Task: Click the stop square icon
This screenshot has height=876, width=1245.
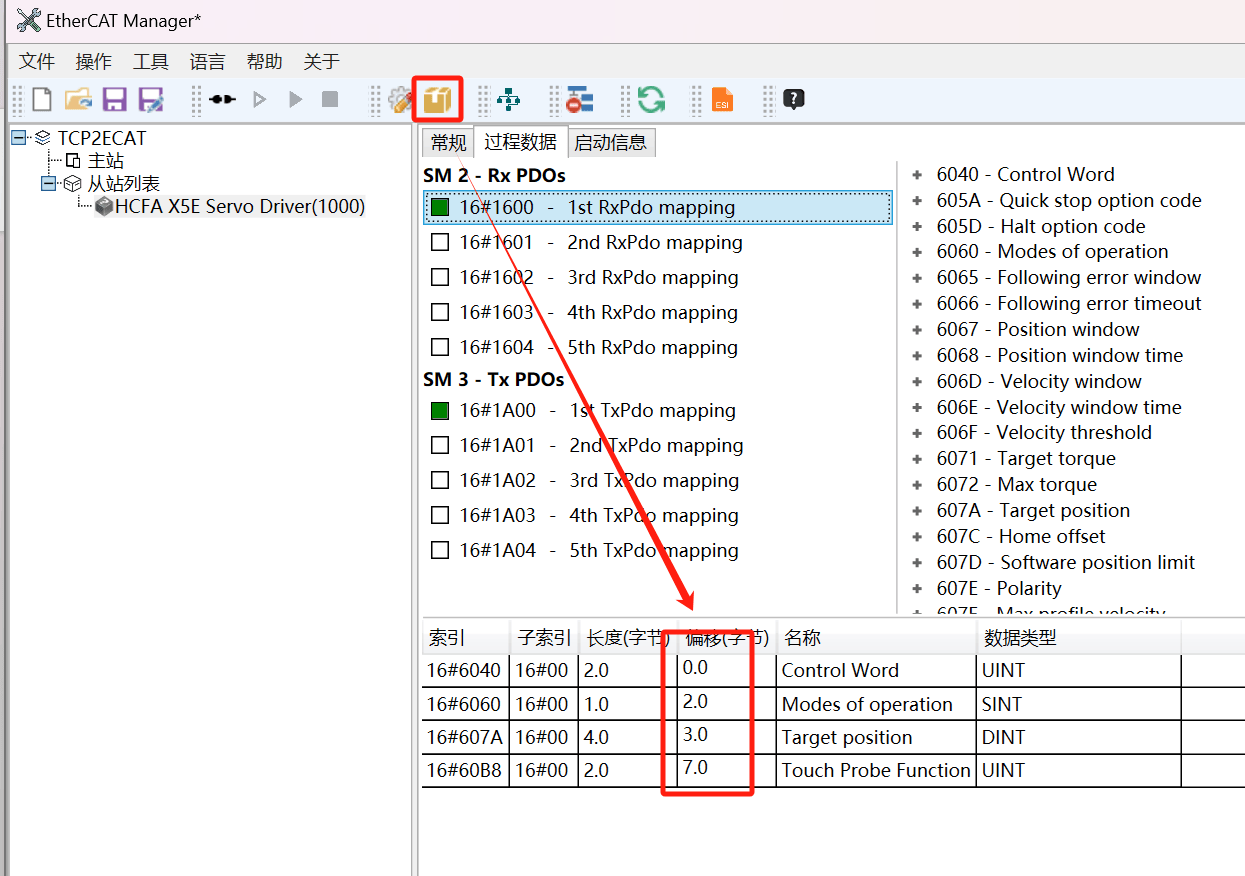Action: [x=330, y=99]
